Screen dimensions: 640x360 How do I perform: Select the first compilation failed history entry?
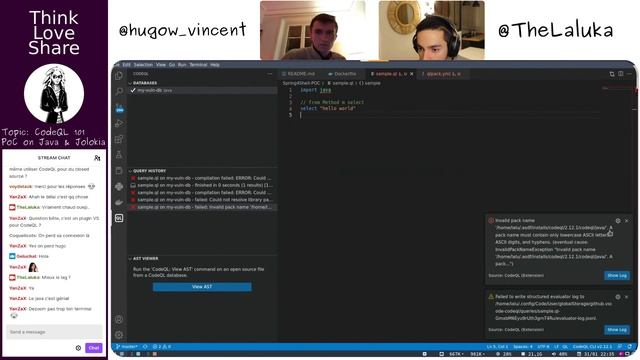click(203, 178)
